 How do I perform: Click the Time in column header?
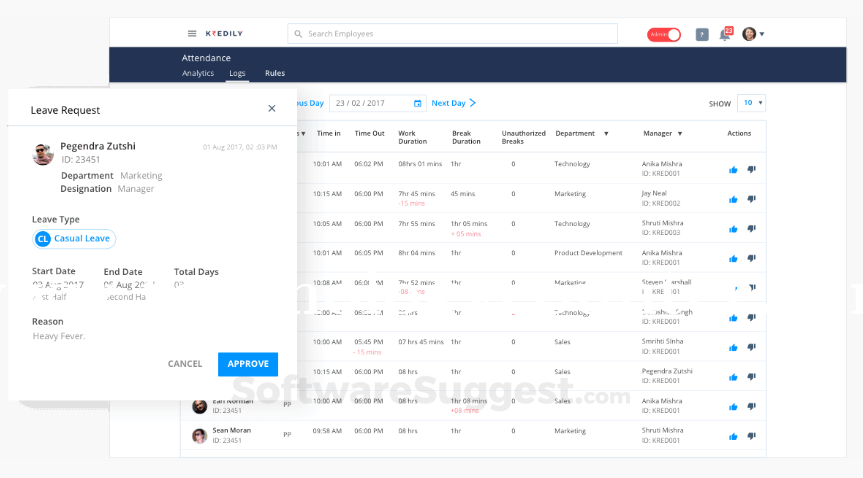coord(329,134)
